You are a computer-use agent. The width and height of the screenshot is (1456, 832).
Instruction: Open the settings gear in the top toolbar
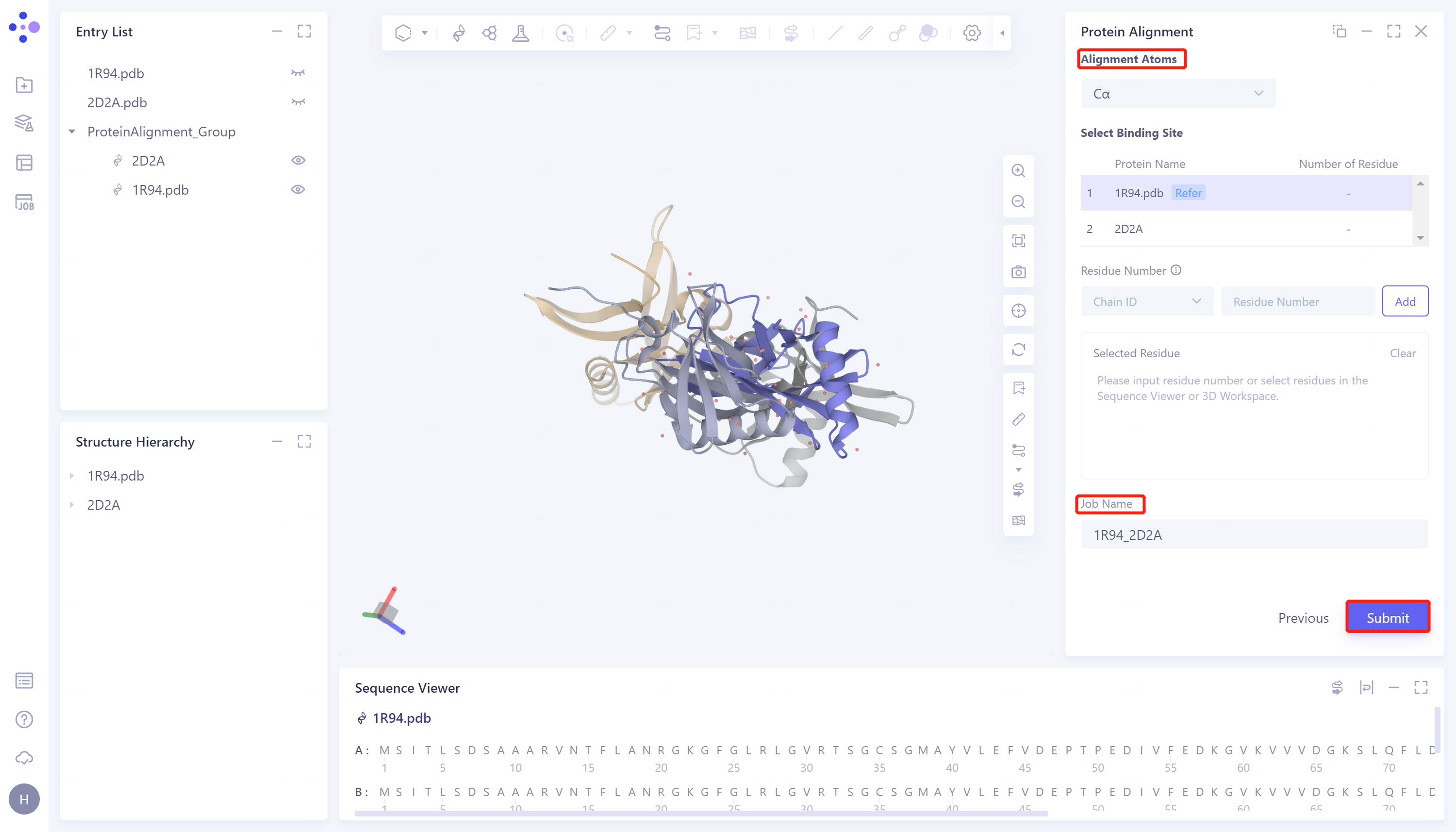point(971,33)
